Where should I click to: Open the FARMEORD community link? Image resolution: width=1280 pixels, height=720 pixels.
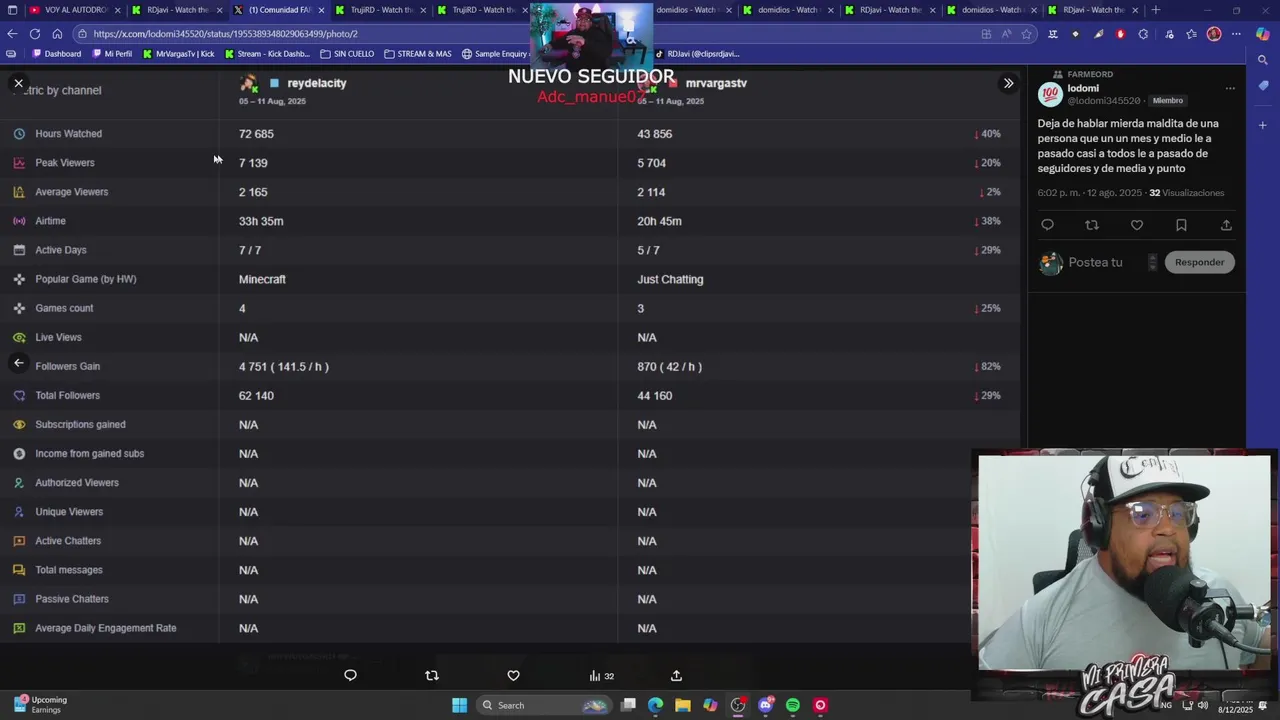pyautogui.click(x=1090, y=74)
